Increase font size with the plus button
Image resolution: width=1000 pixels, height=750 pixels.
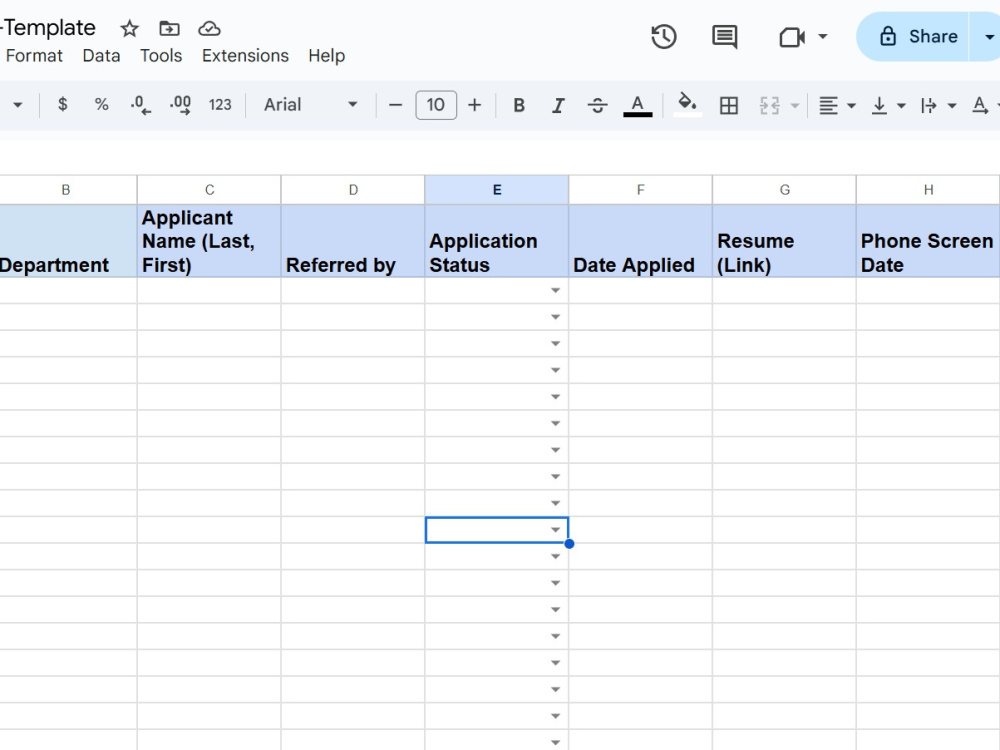coord(474,105)
